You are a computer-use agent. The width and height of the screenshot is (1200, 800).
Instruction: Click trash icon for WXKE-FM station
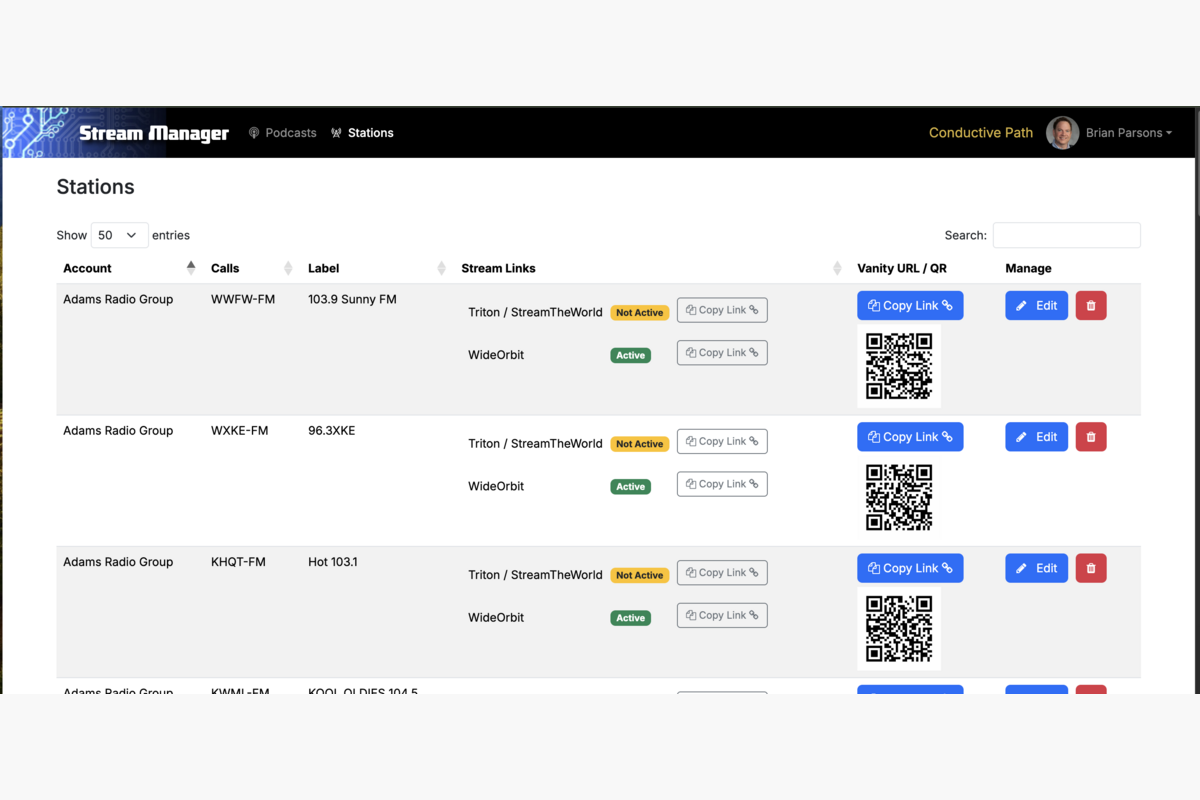click(x=1091, y=437)
